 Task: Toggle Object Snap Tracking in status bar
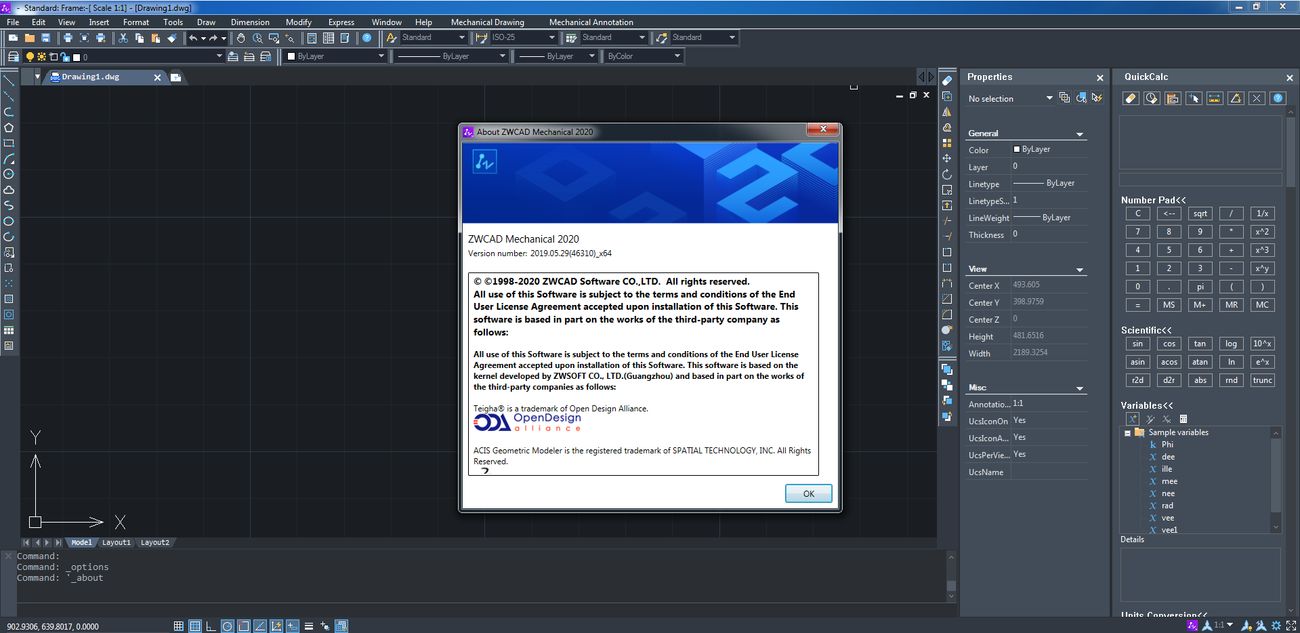click(260, 626)
